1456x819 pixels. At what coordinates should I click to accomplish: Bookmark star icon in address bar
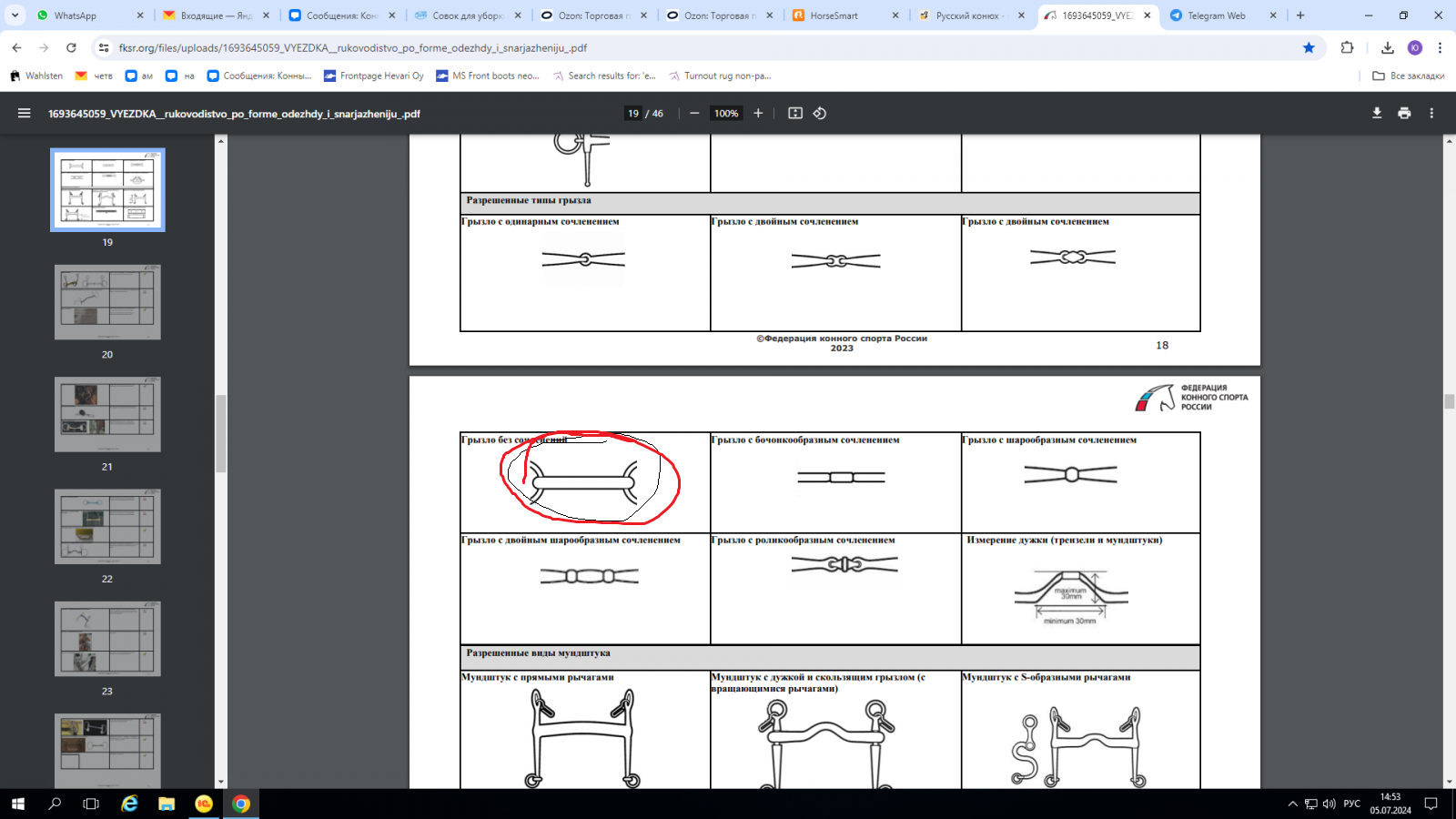1309,47
